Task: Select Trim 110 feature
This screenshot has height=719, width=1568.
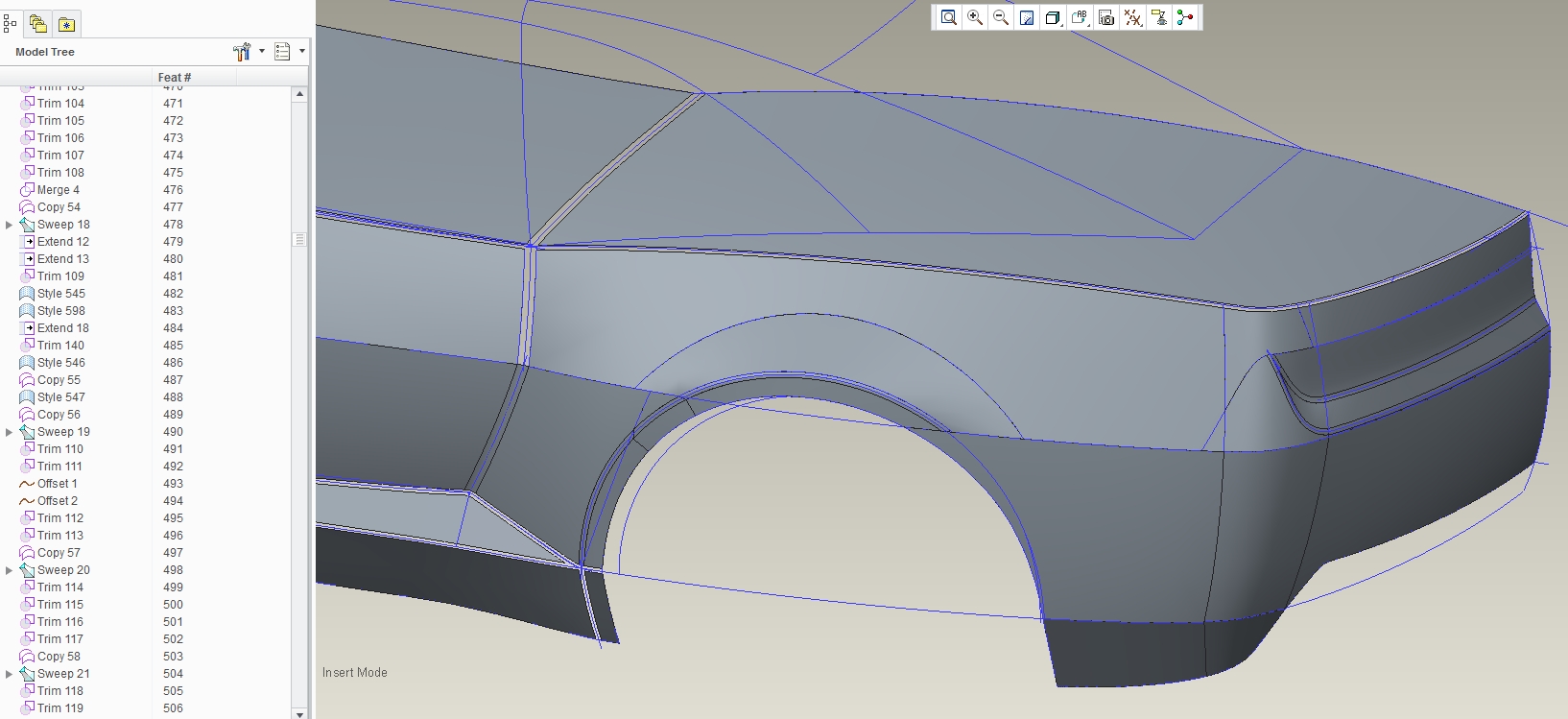Action: pos(60,449)
